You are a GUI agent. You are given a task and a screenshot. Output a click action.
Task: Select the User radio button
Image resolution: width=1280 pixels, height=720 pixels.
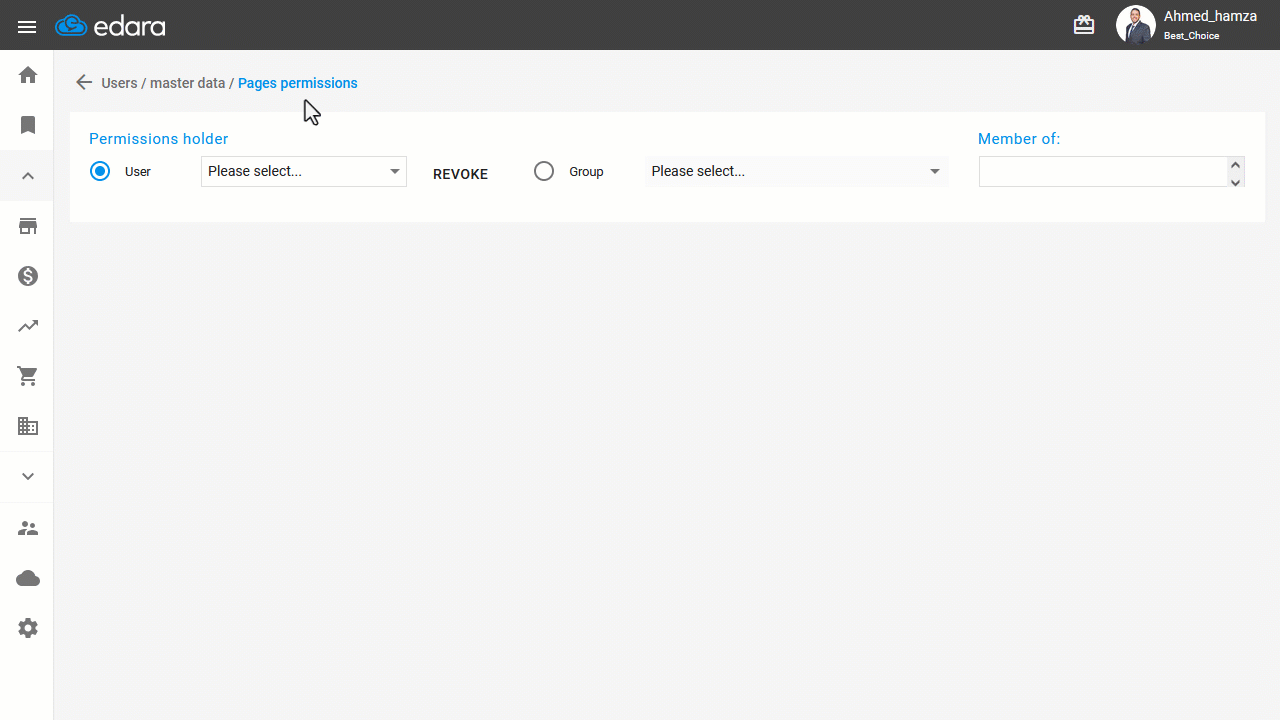[x=100, y=171]
